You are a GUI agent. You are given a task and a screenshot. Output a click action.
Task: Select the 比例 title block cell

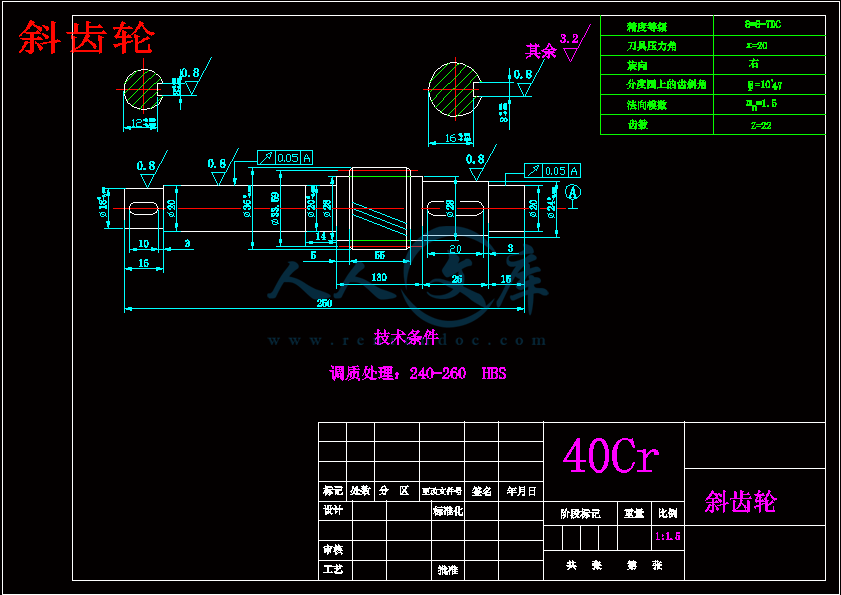coord(668,514)
